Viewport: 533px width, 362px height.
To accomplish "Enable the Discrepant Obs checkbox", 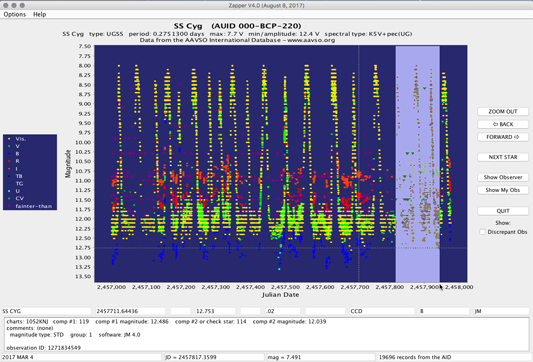I will point(482,232).
